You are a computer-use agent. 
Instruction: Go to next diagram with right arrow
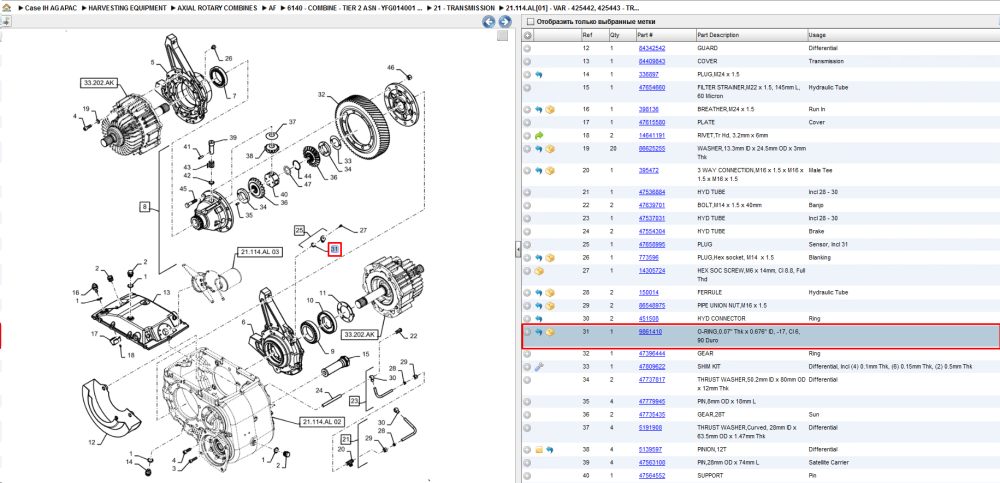pyautogui.click(x=504, y=22)
